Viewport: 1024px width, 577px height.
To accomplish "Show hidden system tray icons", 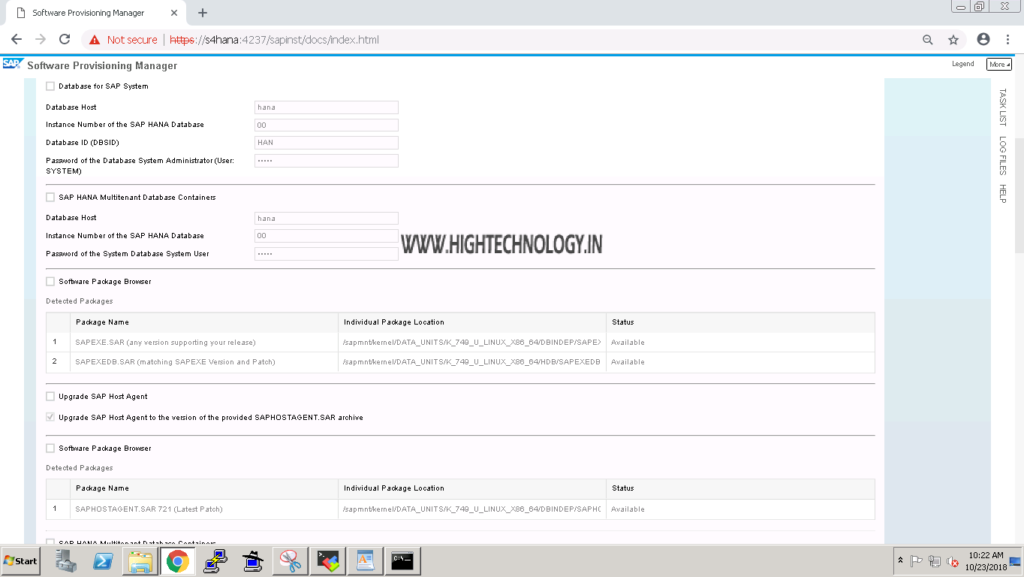I will point(900,561).
